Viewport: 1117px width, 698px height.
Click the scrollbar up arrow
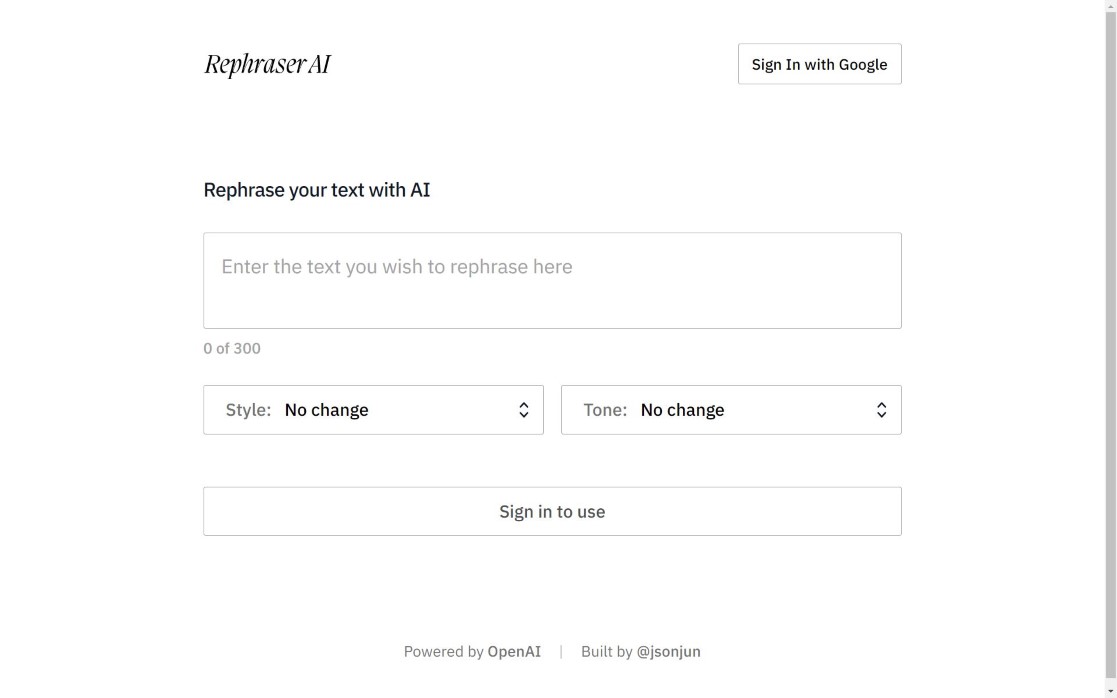click(x=1110, y=6)
